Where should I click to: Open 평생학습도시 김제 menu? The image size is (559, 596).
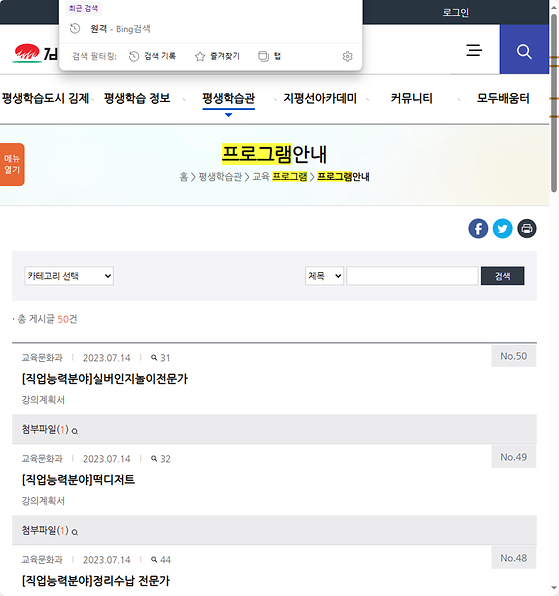click(x=45, y=98)
